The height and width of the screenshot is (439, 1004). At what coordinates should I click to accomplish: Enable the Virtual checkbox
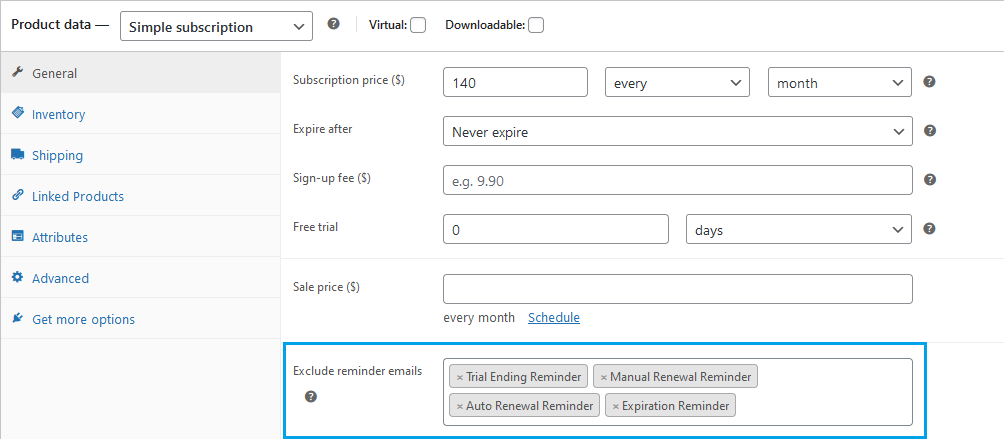[418, 25]
